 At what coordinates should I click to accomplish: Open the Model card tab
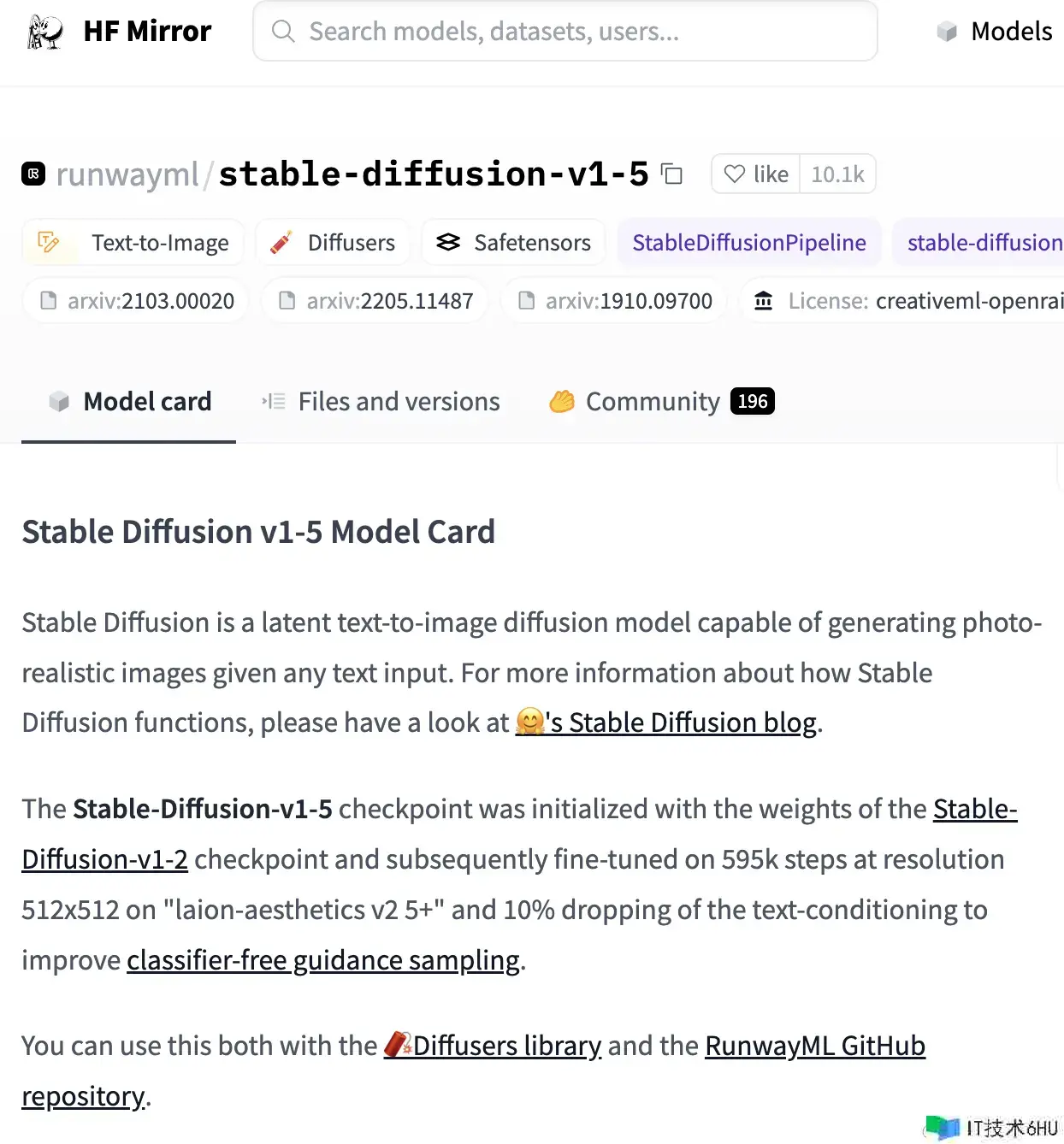[x=130, y=402]
